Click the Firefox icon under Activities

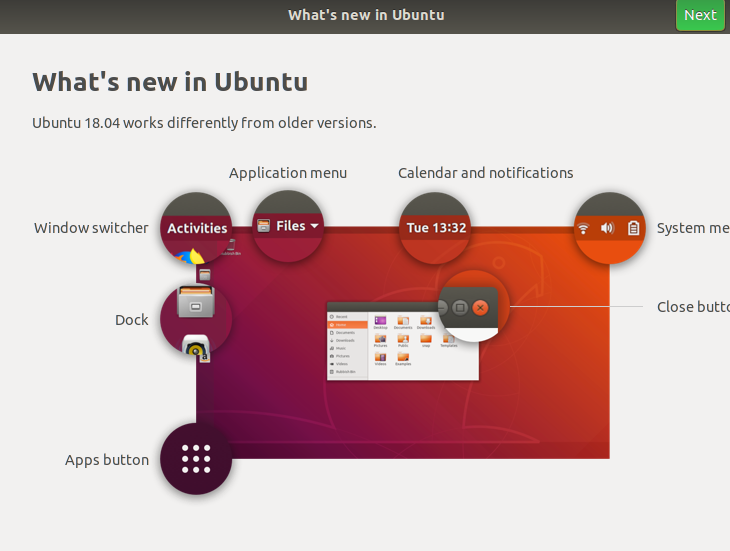click(x=190, y=256)
